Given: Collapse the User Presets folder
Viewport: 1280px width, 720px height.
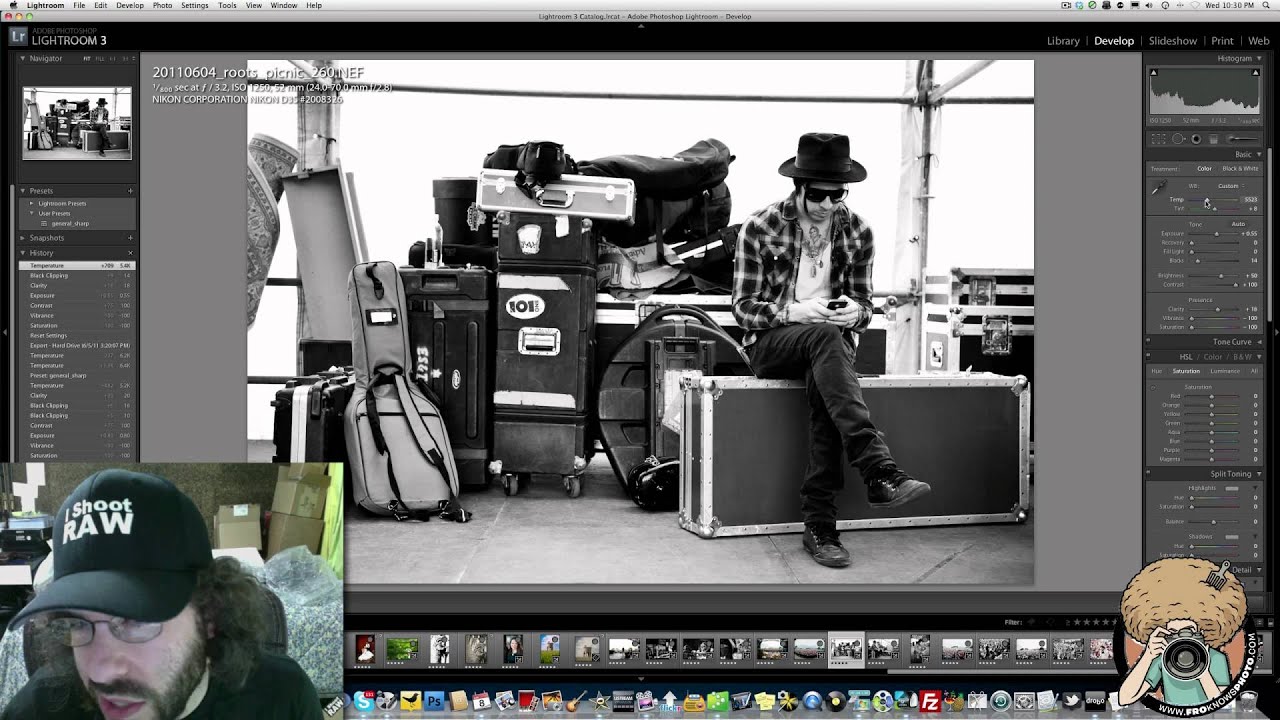Looking at the screenshot, I should point(32,213).
